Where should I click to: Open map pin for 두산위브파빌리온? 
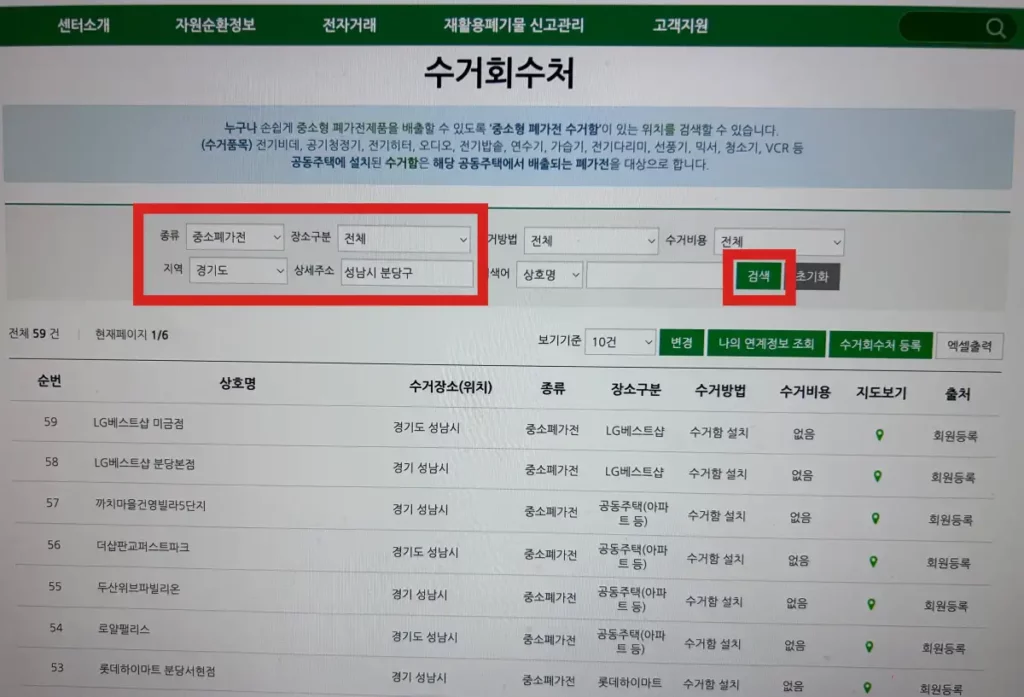(x=871, y=605)
